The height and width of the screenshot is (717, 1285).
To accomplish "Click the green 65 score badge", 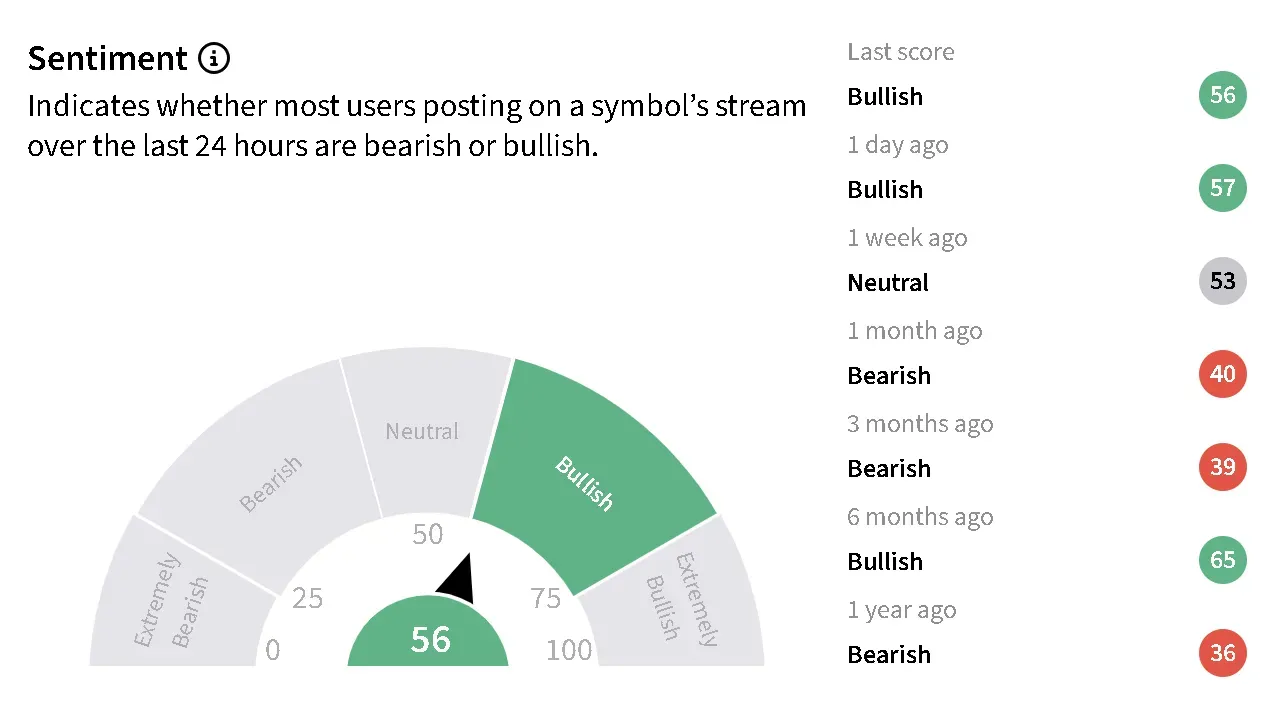I will 1222,560.
